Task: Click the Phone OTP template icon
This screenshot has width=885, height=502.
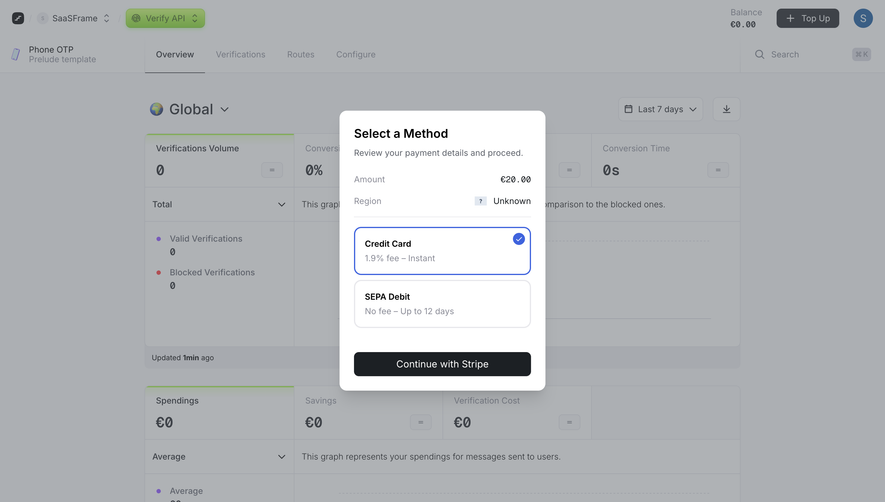Action: 16,54
